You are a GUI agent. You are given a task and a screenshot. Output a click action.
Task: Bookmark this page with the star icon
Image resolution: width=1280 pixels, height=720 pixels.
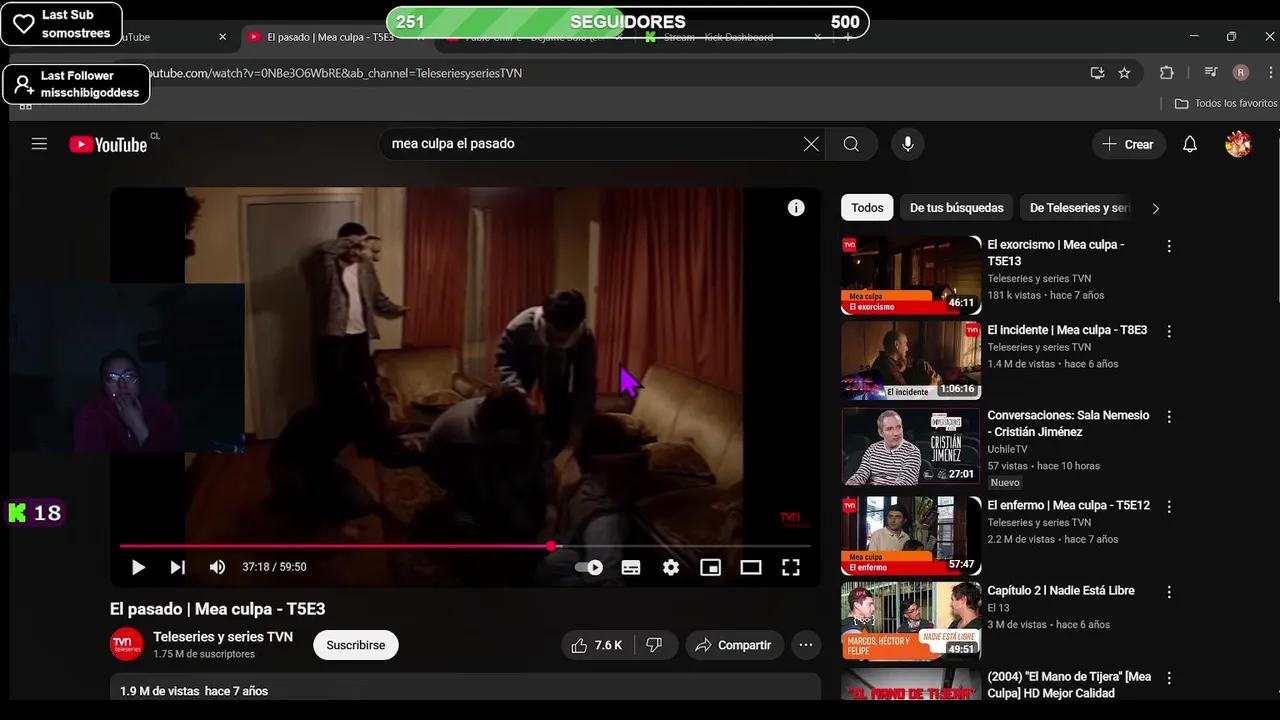point(1124,73)
